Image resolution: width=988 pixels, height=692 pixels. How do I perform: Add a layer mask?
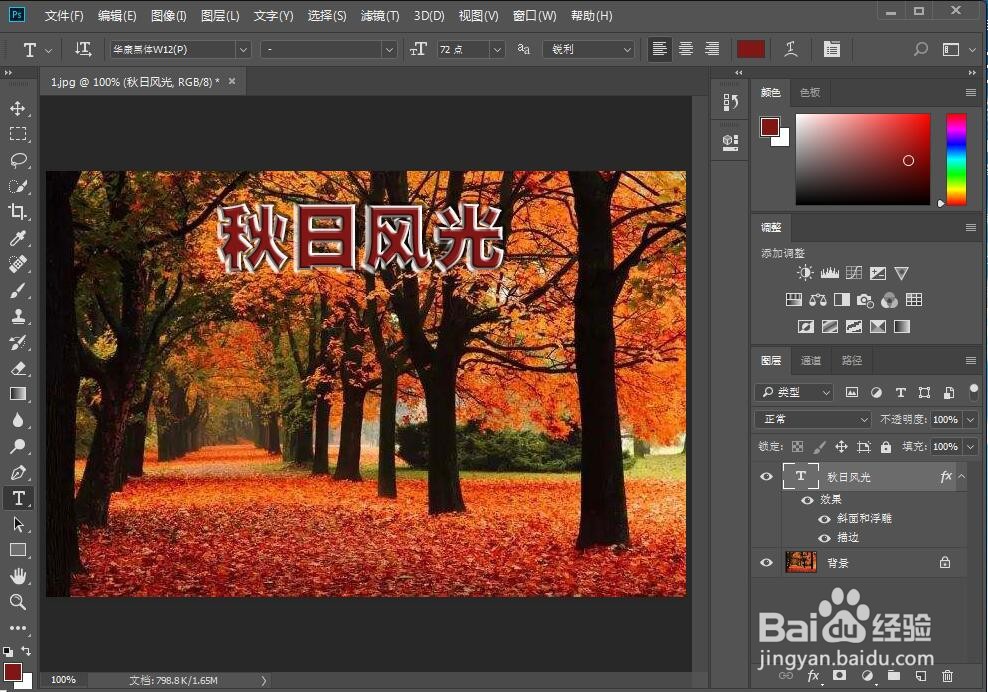(839, 677)
